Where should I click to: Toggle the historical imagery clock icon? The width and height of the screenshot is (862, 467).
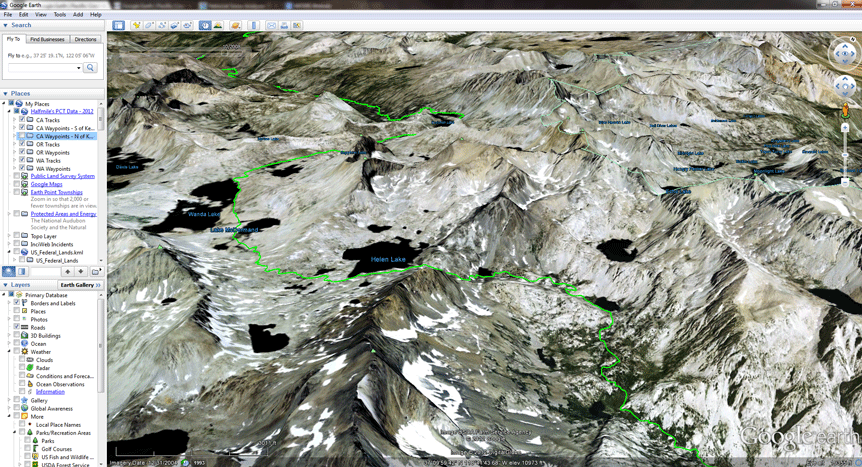pos(205,25)
